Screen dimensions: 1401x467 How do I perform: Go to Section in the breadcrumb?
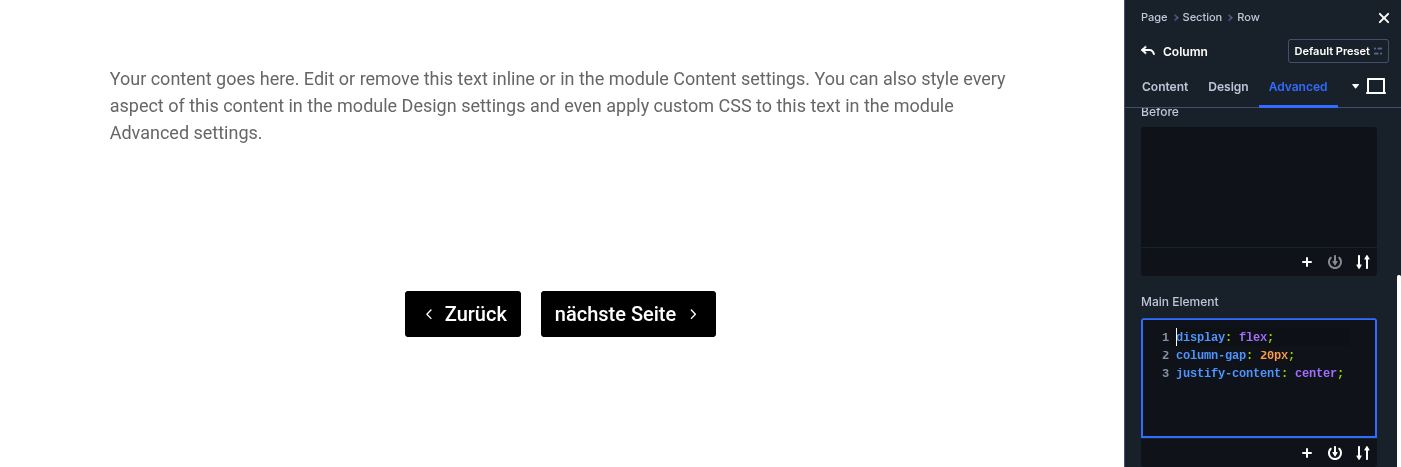tap(1202, 17)
